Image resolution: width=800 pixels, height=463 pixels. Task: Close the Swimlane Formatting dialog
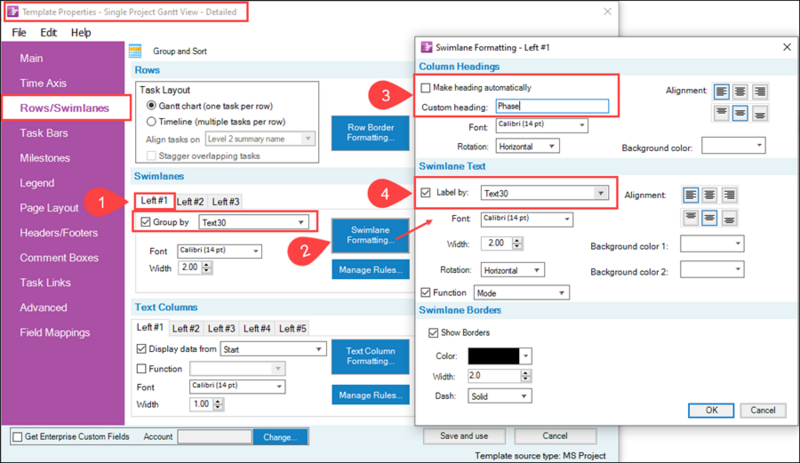click(787, 47)
